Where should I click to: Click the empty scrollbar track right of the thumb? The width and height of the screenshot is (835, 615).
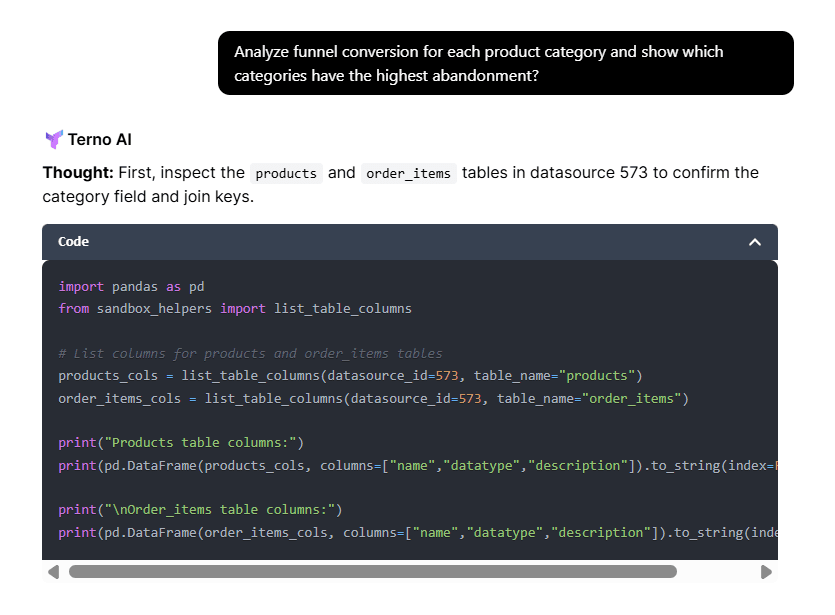[717, 572]
